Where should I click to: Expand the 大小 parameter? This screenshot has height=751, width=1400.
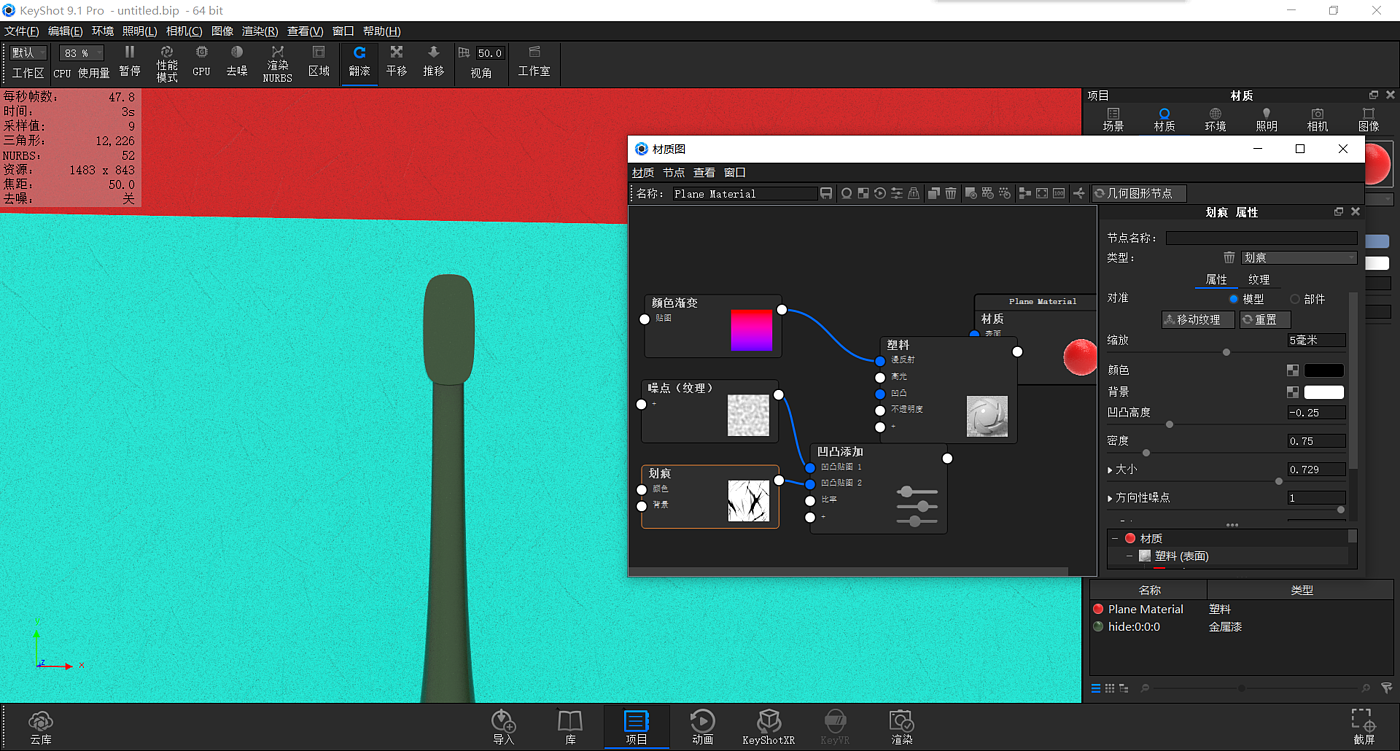(x=1110, y=469)
